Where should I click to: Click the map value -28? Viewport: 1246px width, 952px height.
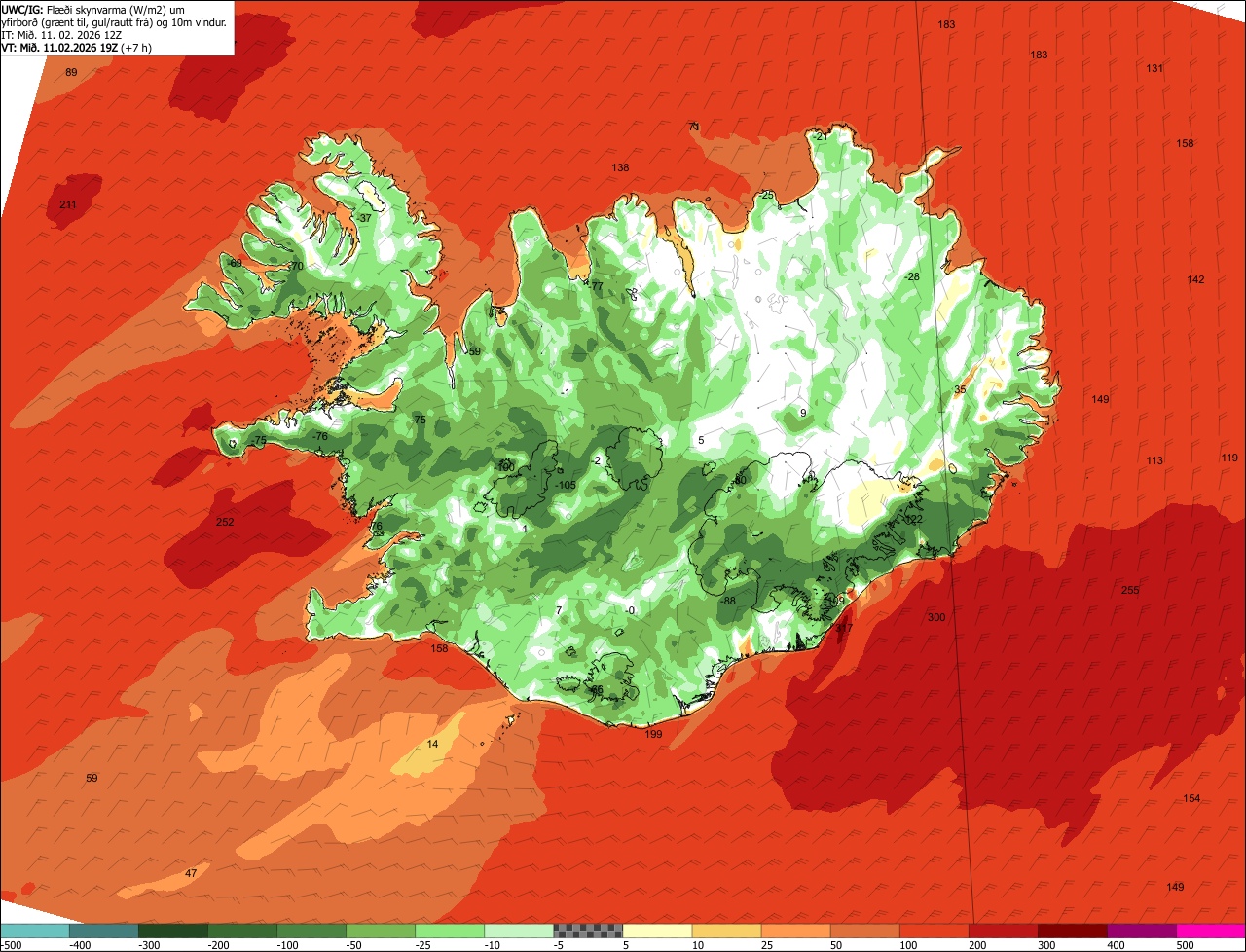(912, 277)
